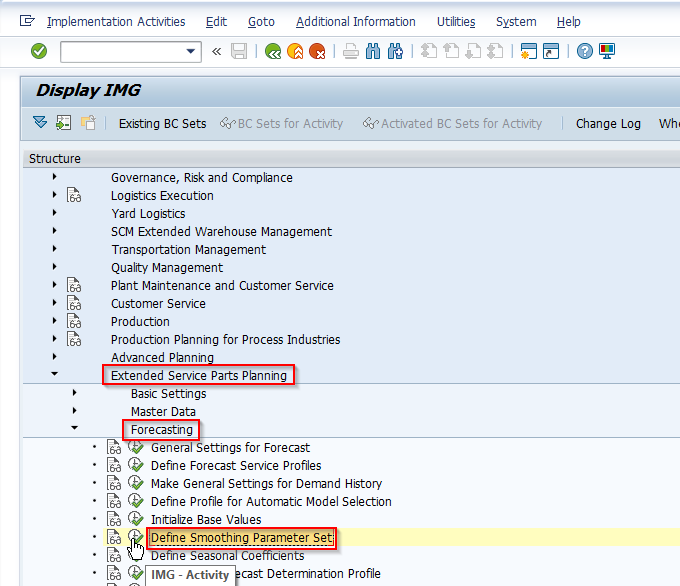Click BC Sets for Activity button
Screen dimensions: 680x586
tap(281, 124)
